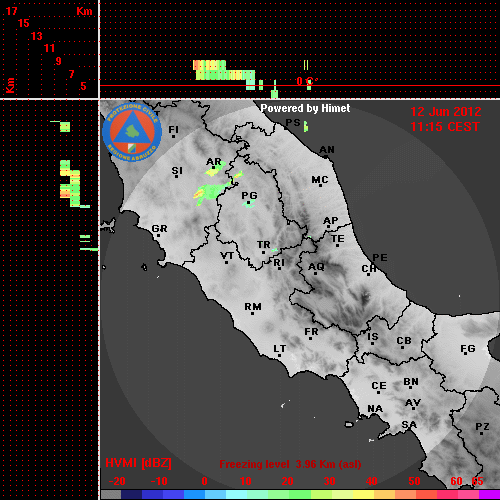500x500 pixels.
Task: Click the PG city label
Action: click(x=249, y=195)
